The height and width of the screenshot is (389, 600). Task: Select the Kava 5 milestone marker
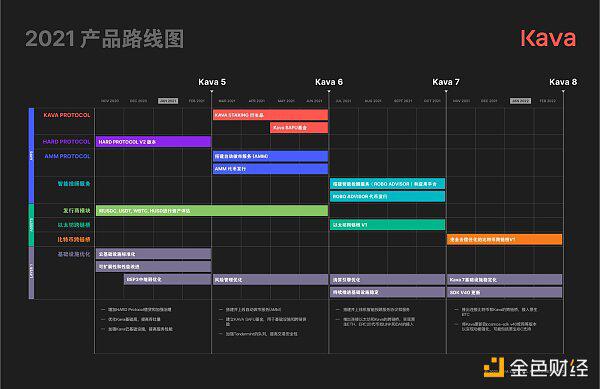click(212, 82)
